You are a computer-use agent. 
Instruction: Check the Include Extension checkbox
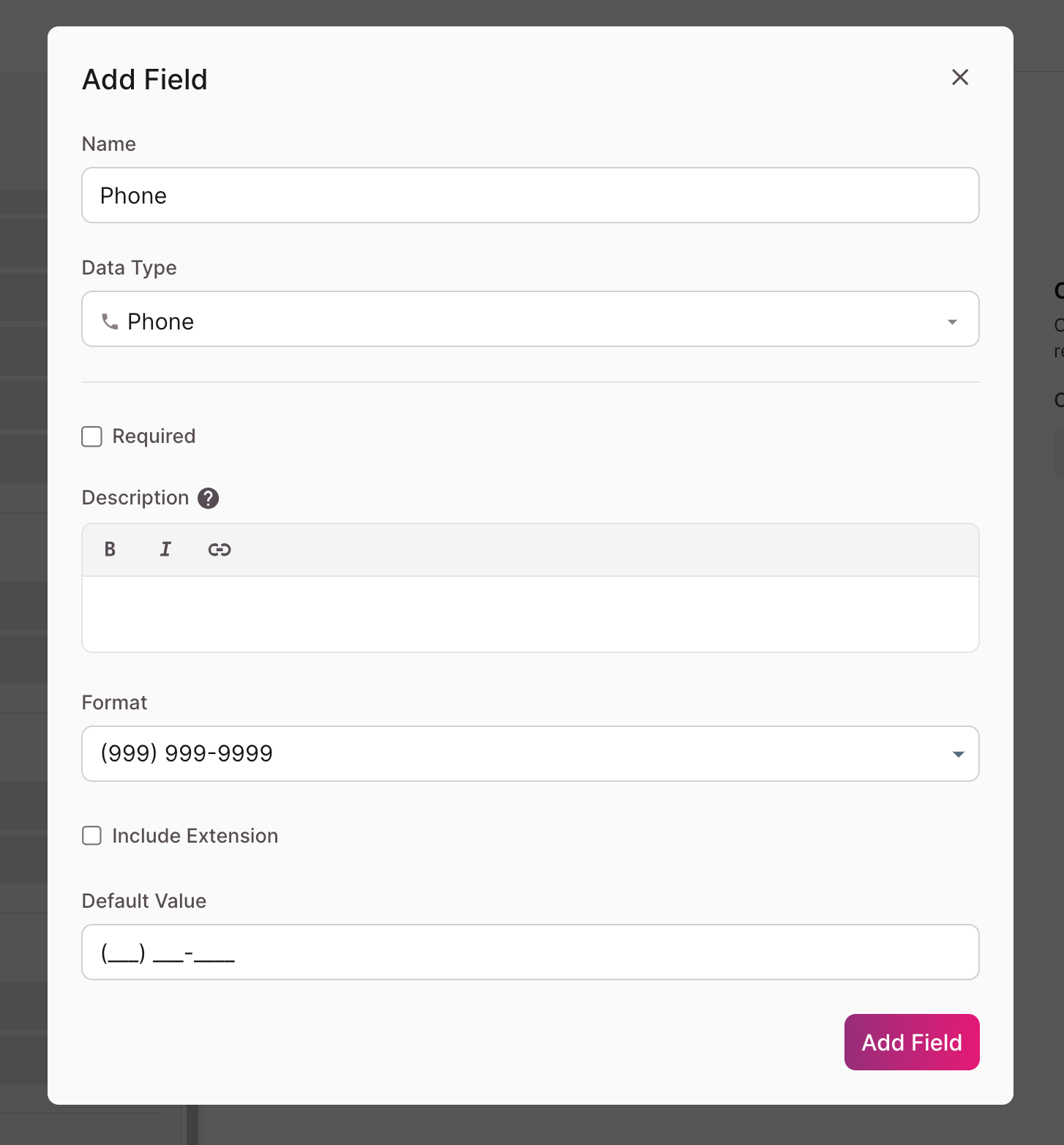click(91, 835)
